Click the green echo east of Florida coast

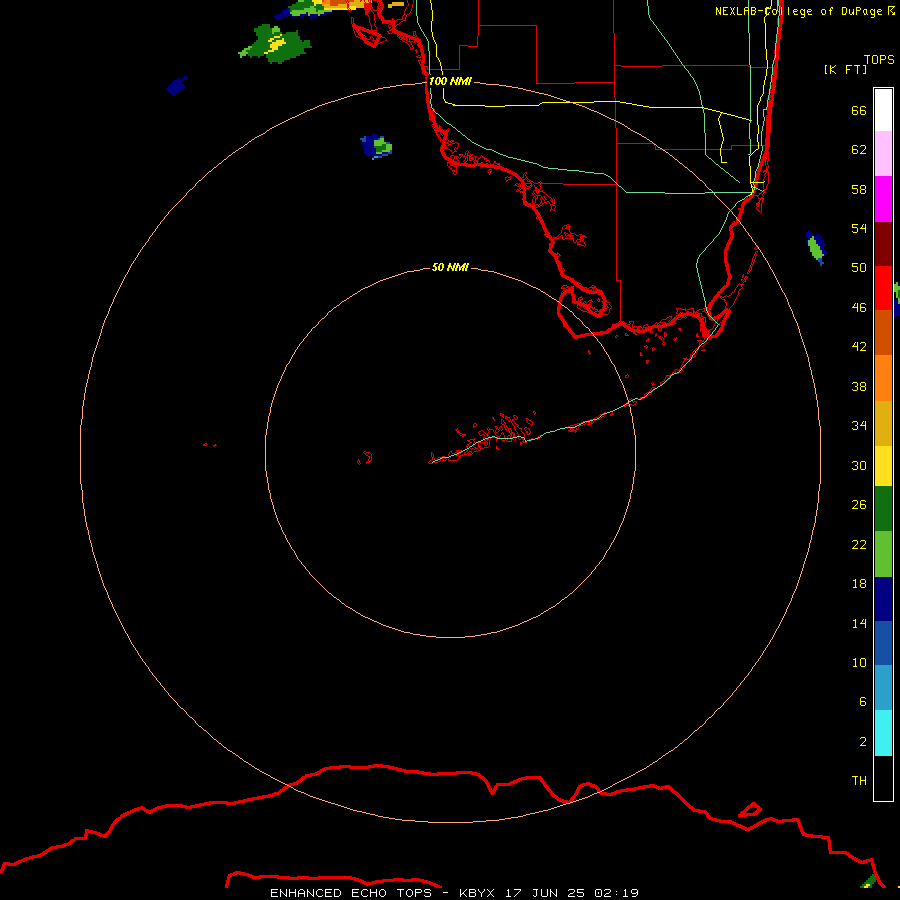(816, 248)
